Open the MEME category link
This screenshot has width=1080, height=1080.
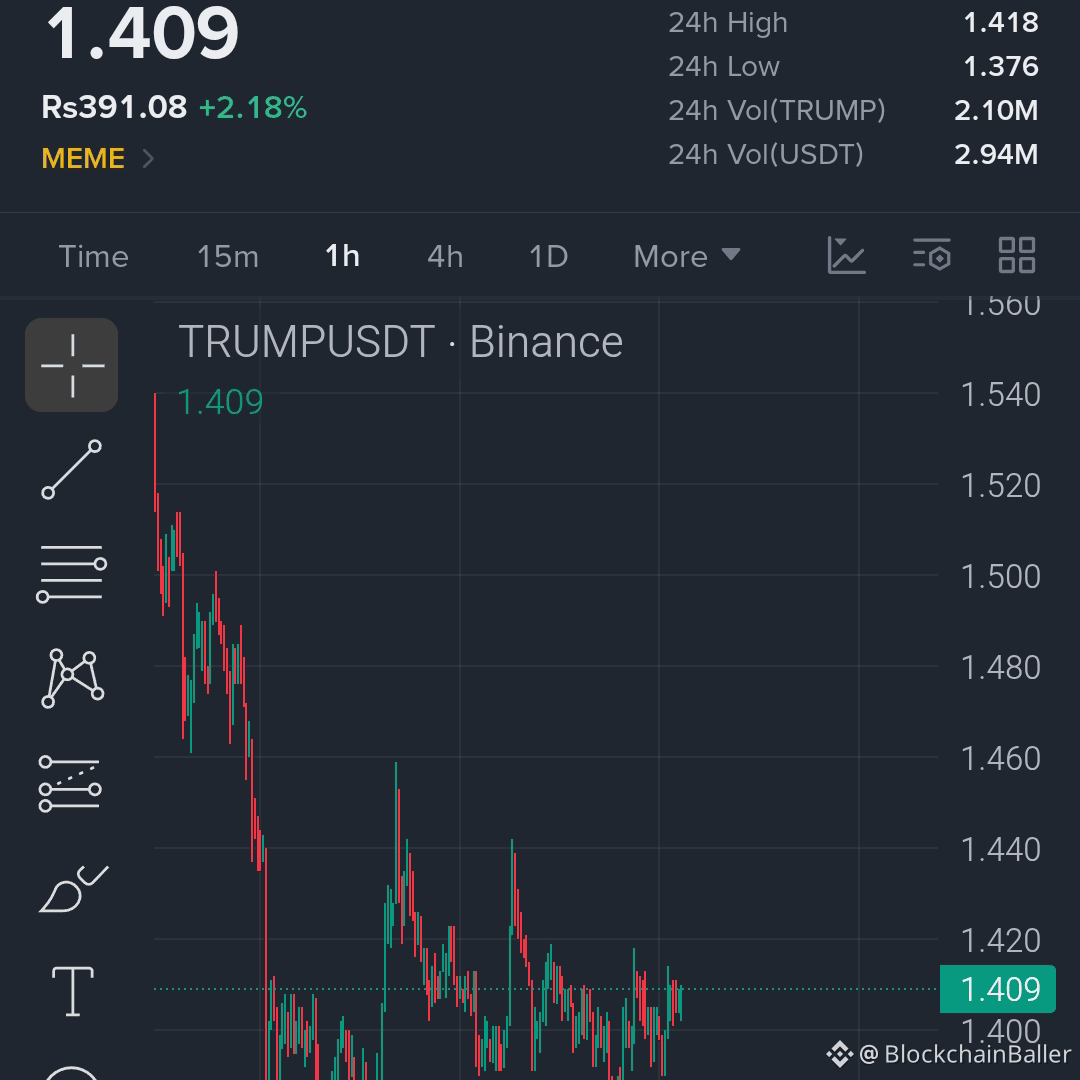coord(83,158)
